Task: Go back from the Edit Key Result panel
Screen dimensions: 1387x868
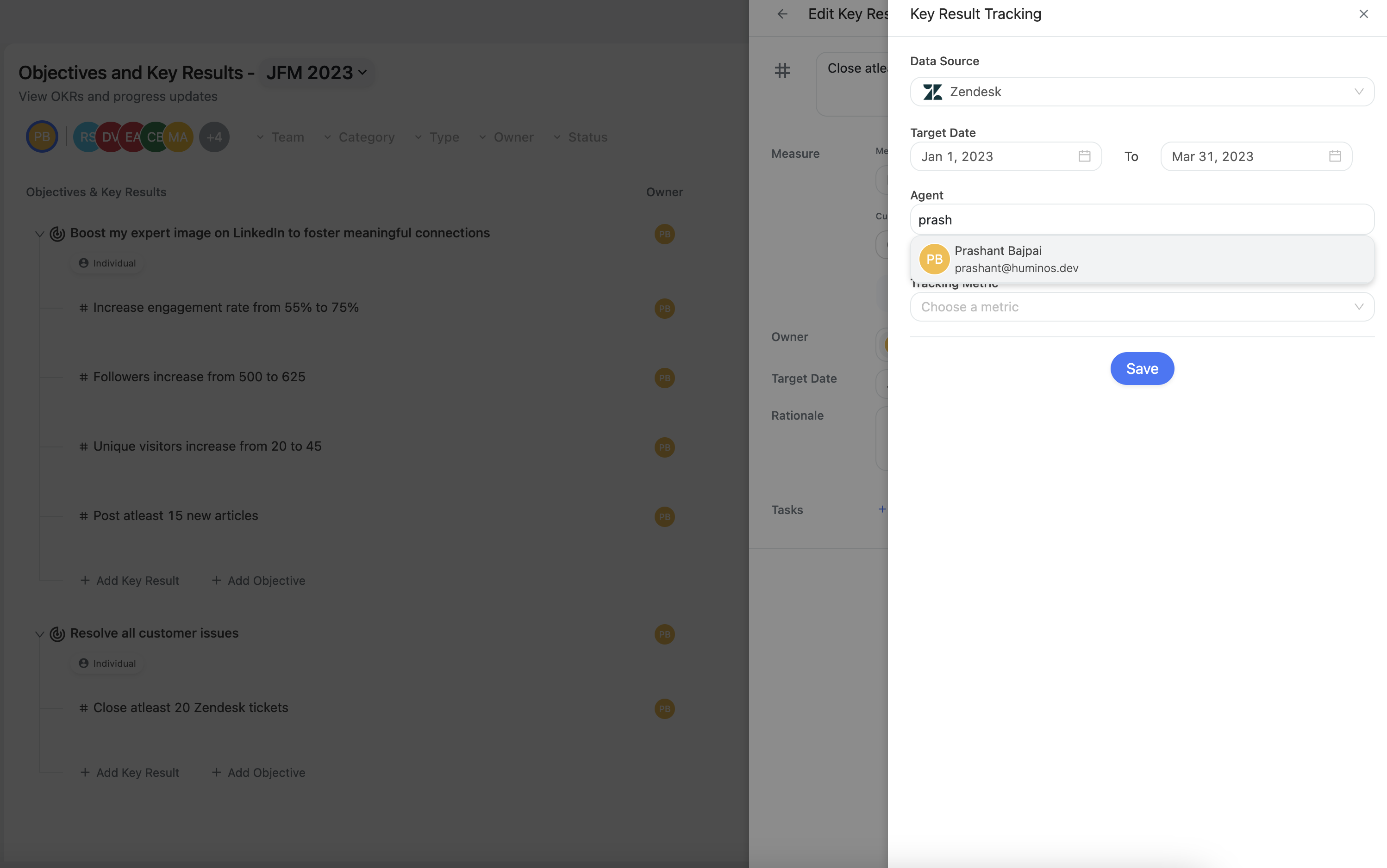Action: coord(782,14)
